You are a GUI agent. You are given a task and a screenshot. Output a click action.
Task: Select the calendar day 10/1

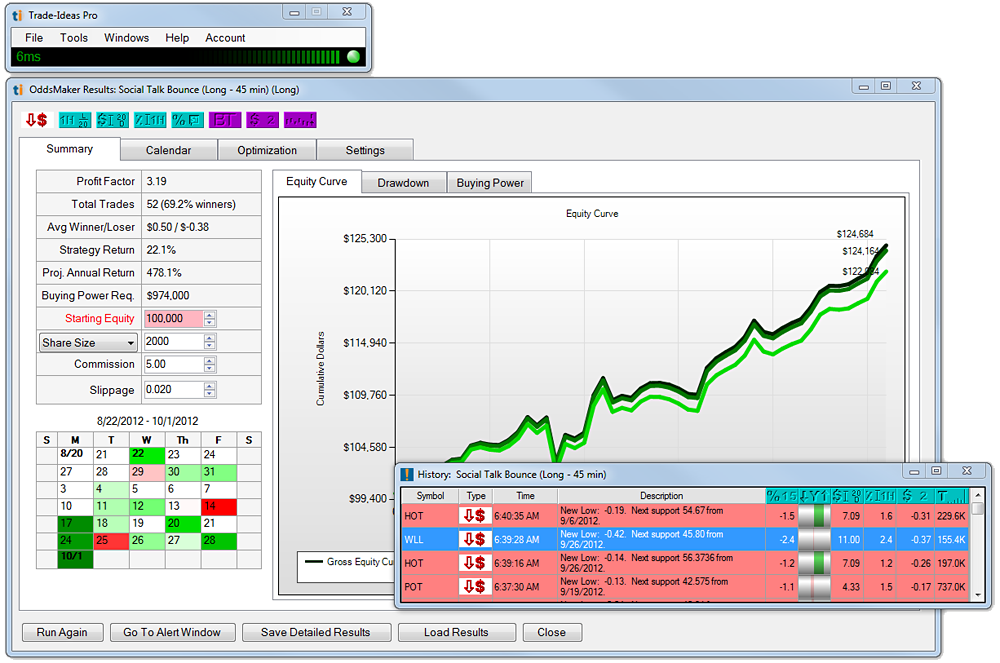(x=75, y=558)
